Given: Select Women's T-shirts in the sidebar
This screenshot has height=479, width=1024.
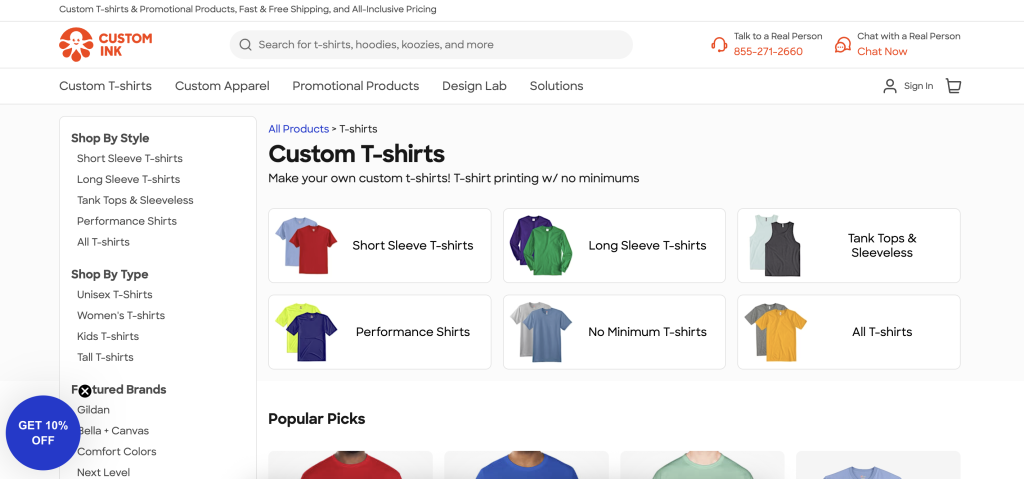Looking at the screenshot, I should [121, 316].
